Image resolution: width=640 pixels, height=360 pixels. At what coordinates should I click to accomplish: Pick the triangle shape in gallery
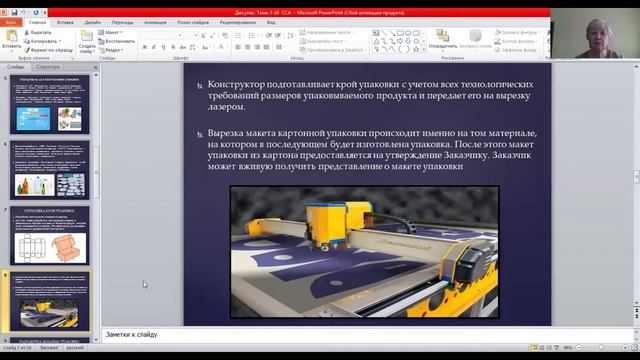point(376,41)
